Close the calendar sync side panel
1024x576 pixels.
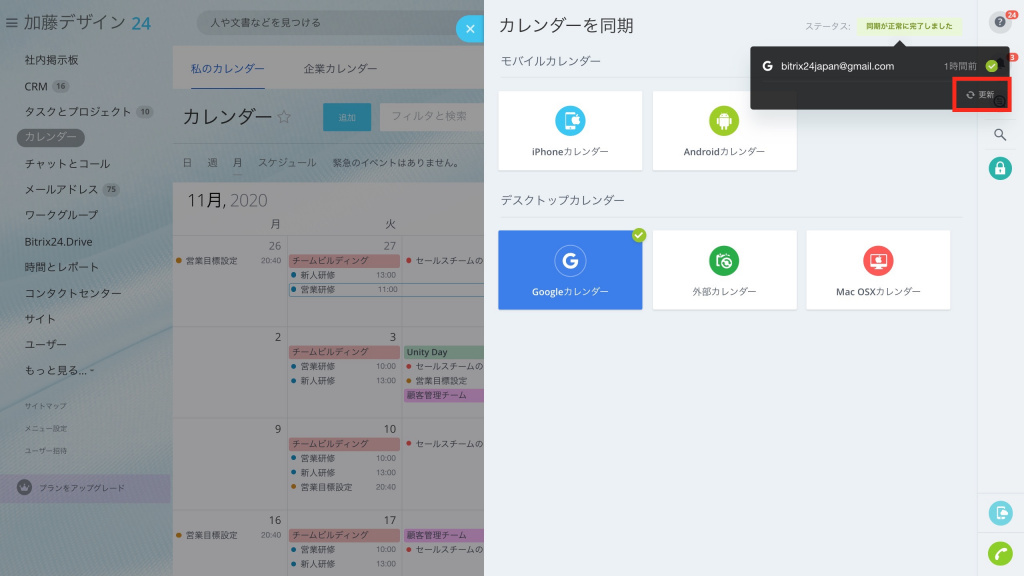pyautogui.click(x=470, y=29)
